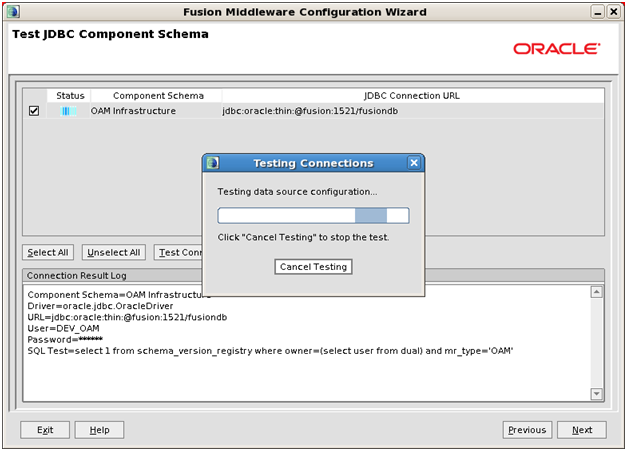
Task: Click the partially hidden Test Connections button
Action: pyautogui.click(x=178, y=253)
